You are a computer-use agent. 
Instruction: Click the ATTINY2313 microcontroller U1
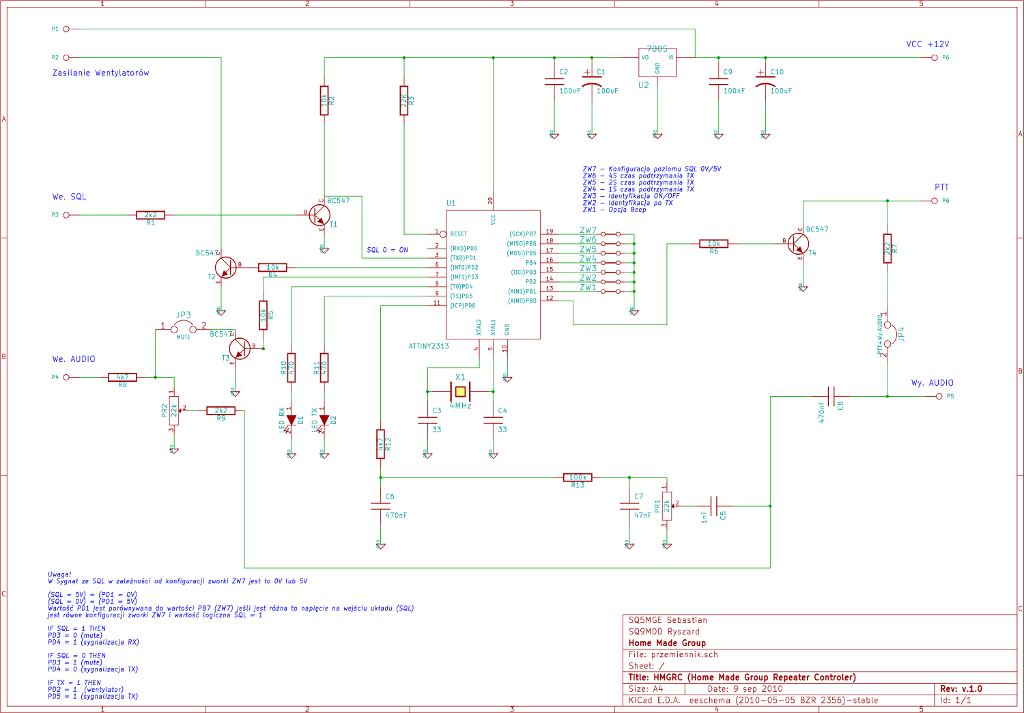point(492,274)
